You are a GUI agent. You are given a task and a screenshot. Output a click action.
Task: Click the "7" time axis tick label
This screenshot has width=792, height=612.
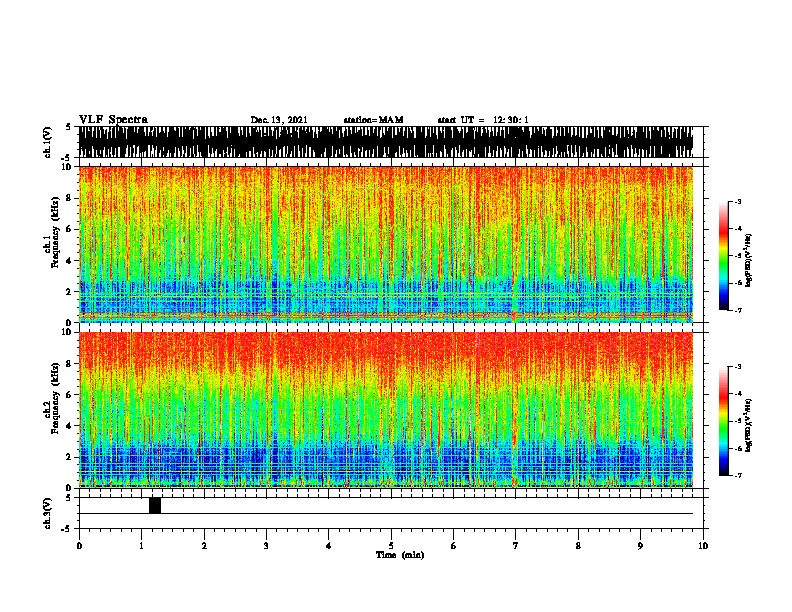[516, 546]
